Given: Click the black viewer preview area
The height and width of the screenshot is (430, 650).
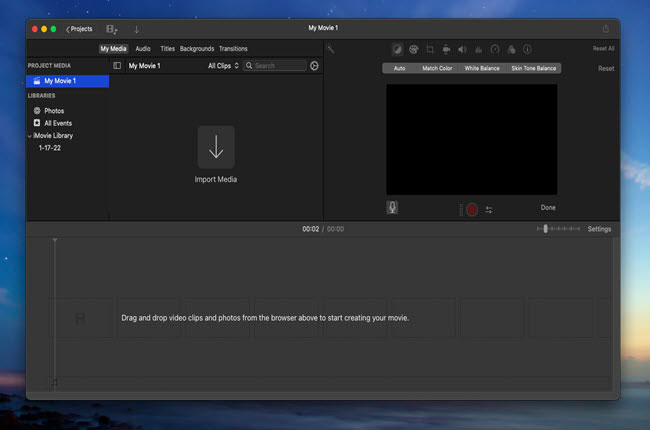Looking at the screenshot, I should (472, 139).
